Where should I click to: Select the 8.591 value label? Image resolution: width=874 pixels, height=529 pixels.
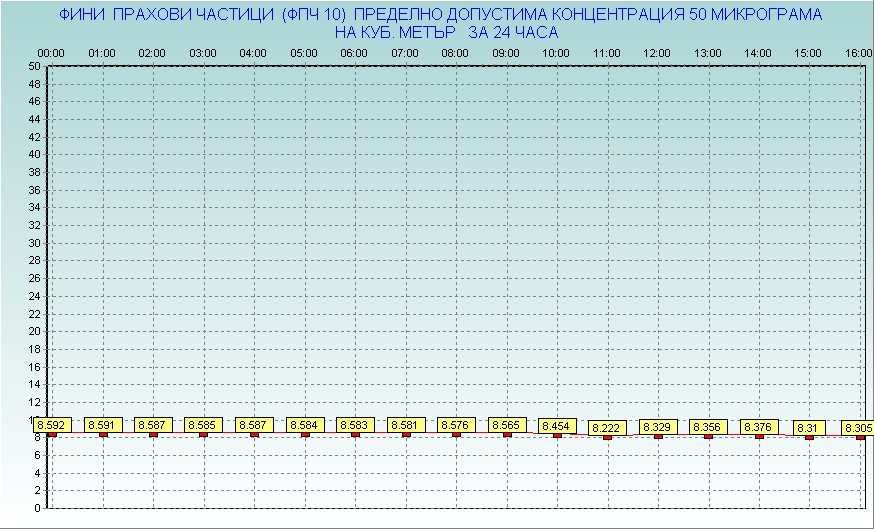(x=101, y=425)
